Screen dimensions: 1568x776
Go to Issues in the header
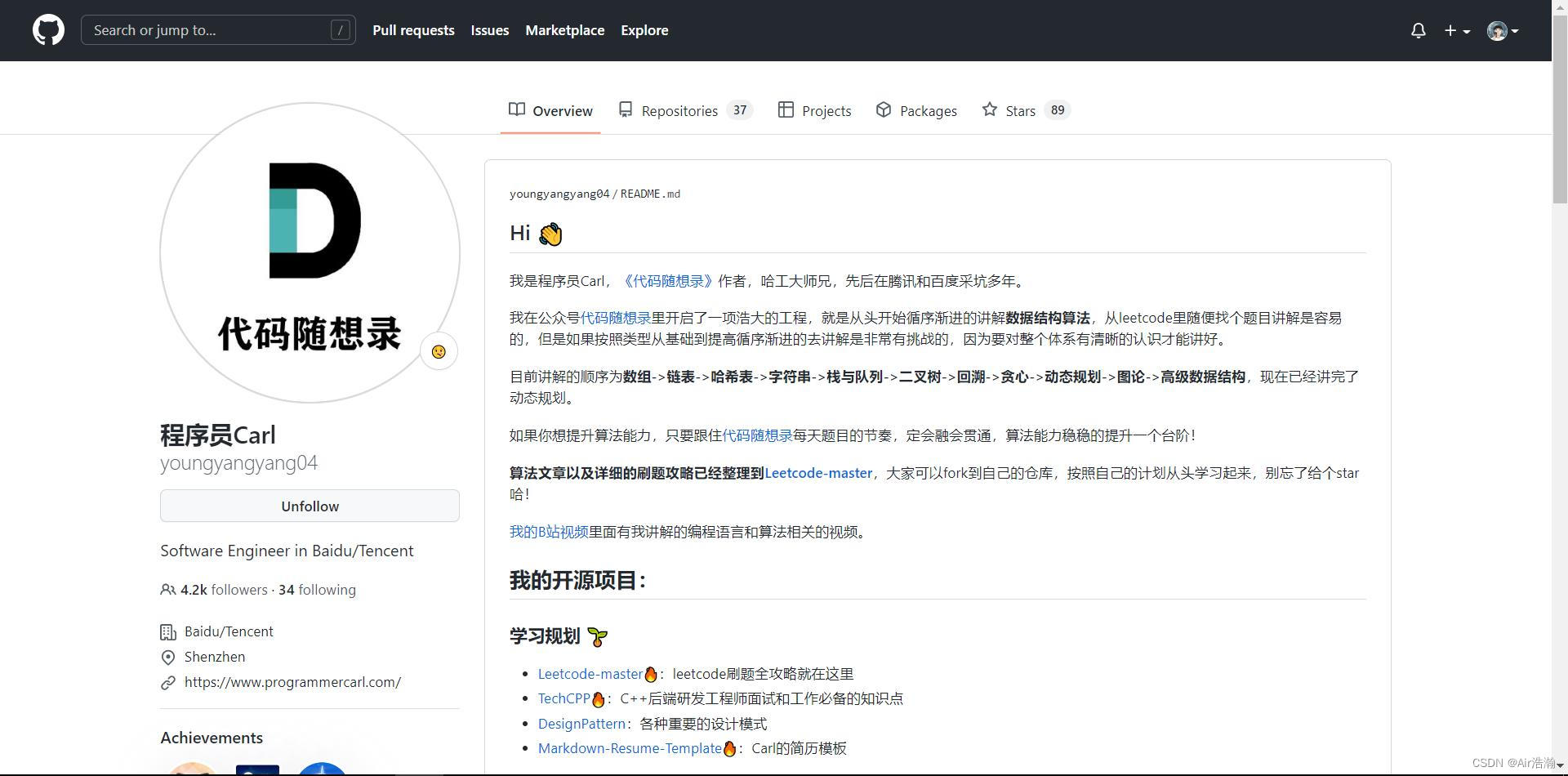[x=490, y=30]
